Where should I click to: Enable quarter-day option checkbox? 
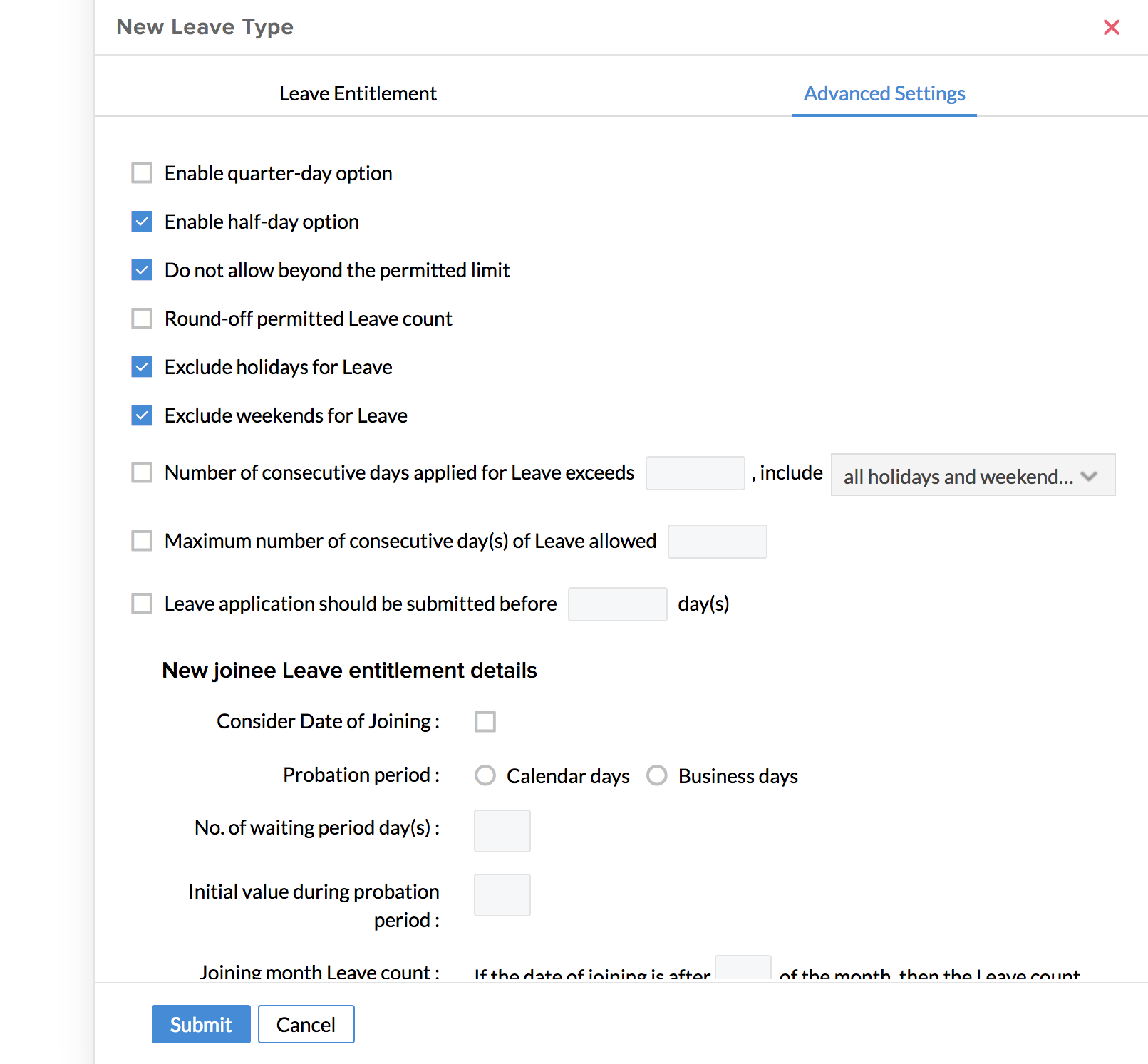(142, 173)
